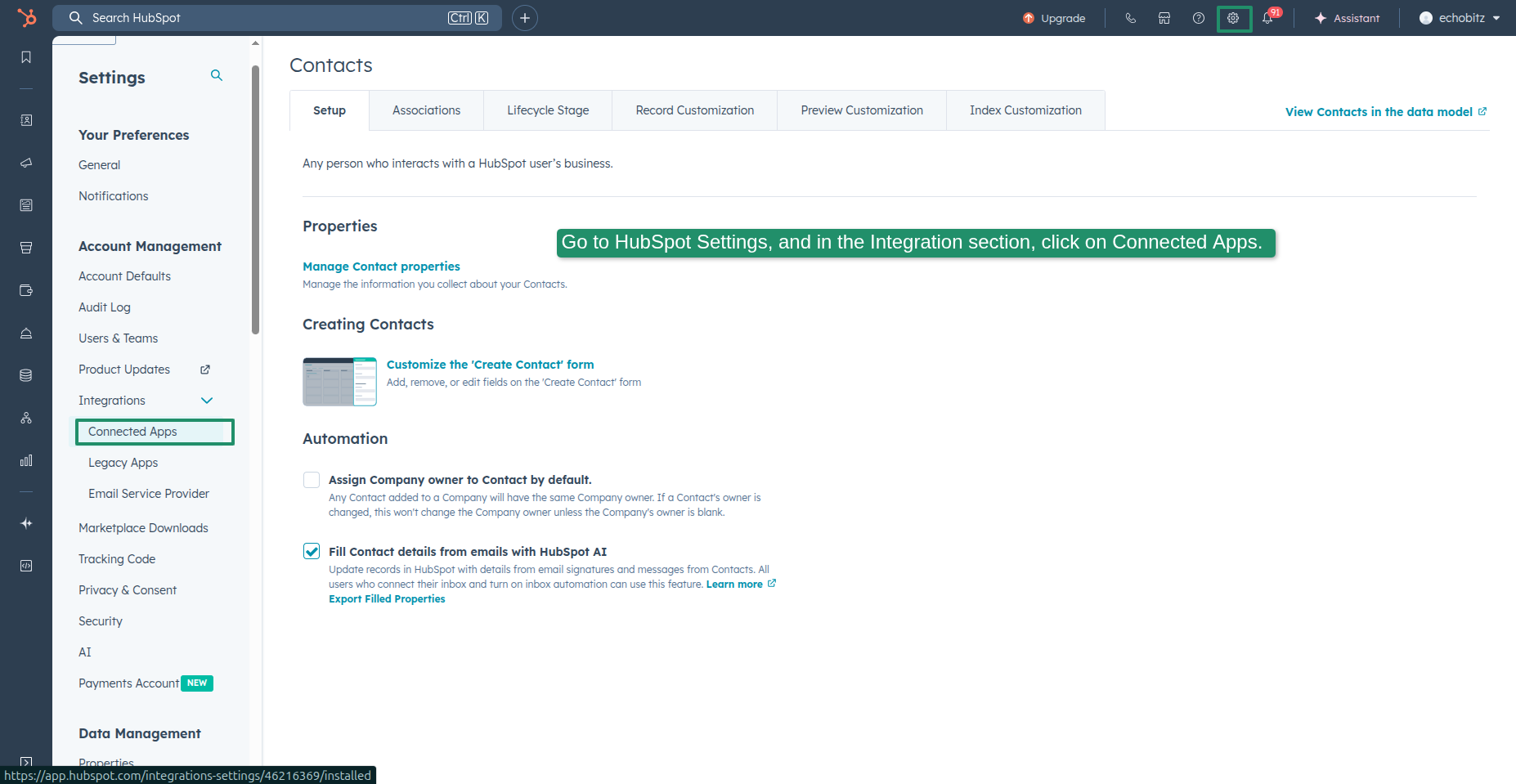Screen dimensions: 1516x784
Task: Expand search options with the plus button
Action: (525, 17)
